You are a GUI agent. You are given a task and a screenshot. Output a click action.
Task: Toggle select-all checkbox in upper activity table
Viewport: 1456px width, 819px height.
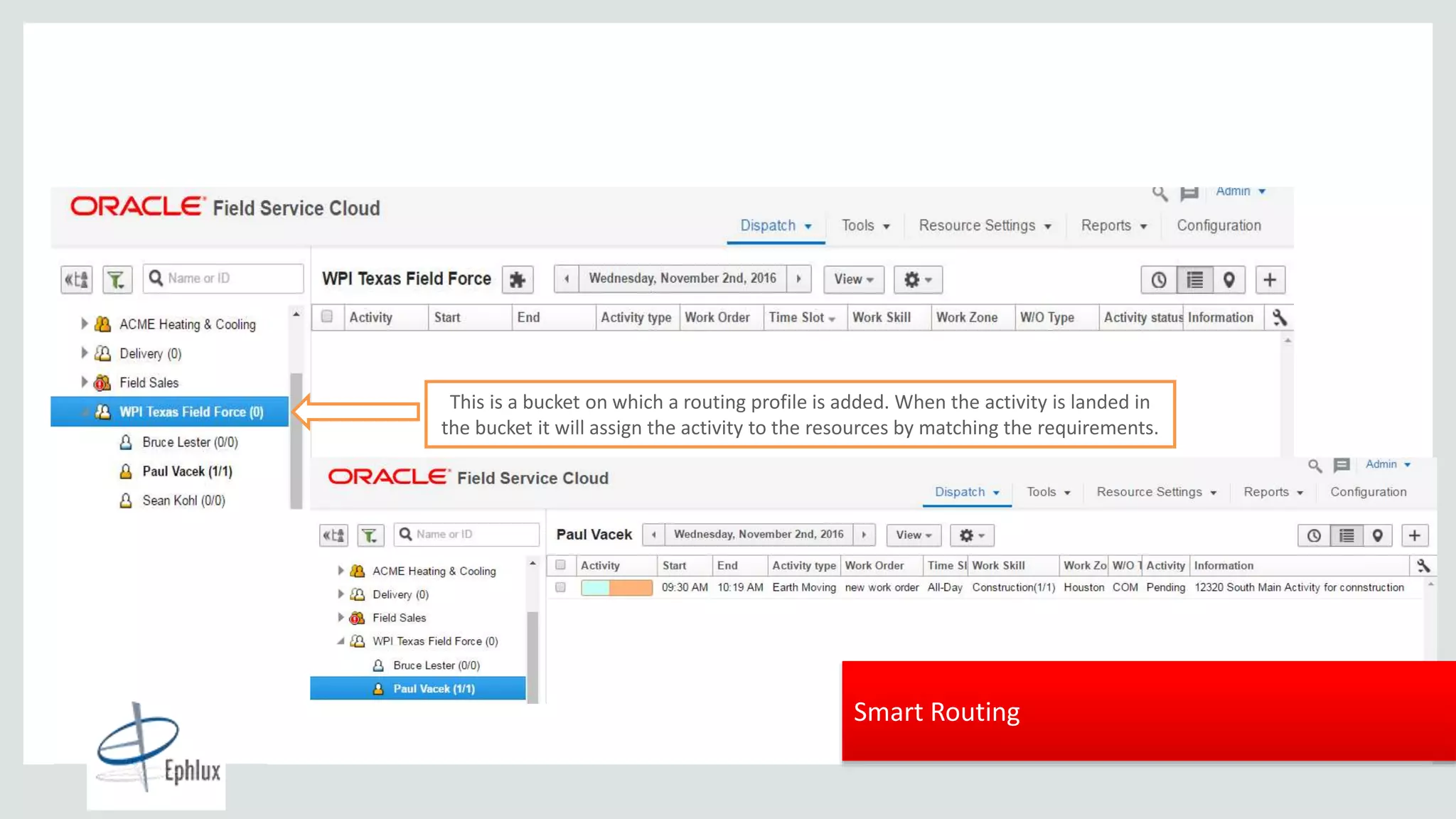click(327, 316)
